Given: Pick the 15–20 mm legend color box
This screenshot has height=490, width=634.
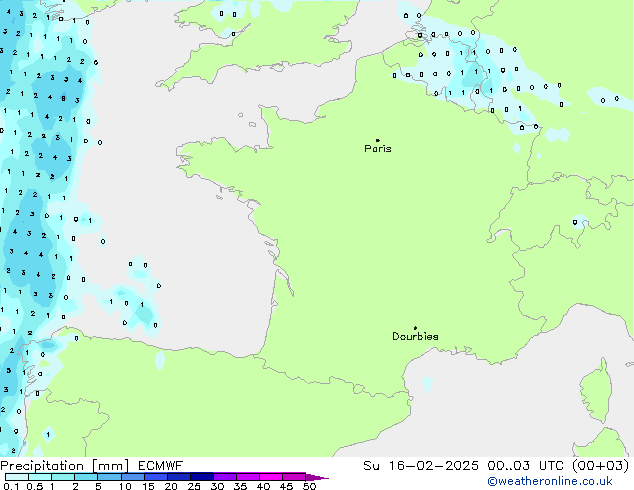Looking at the screenshot, I should [x=155, y=477].
